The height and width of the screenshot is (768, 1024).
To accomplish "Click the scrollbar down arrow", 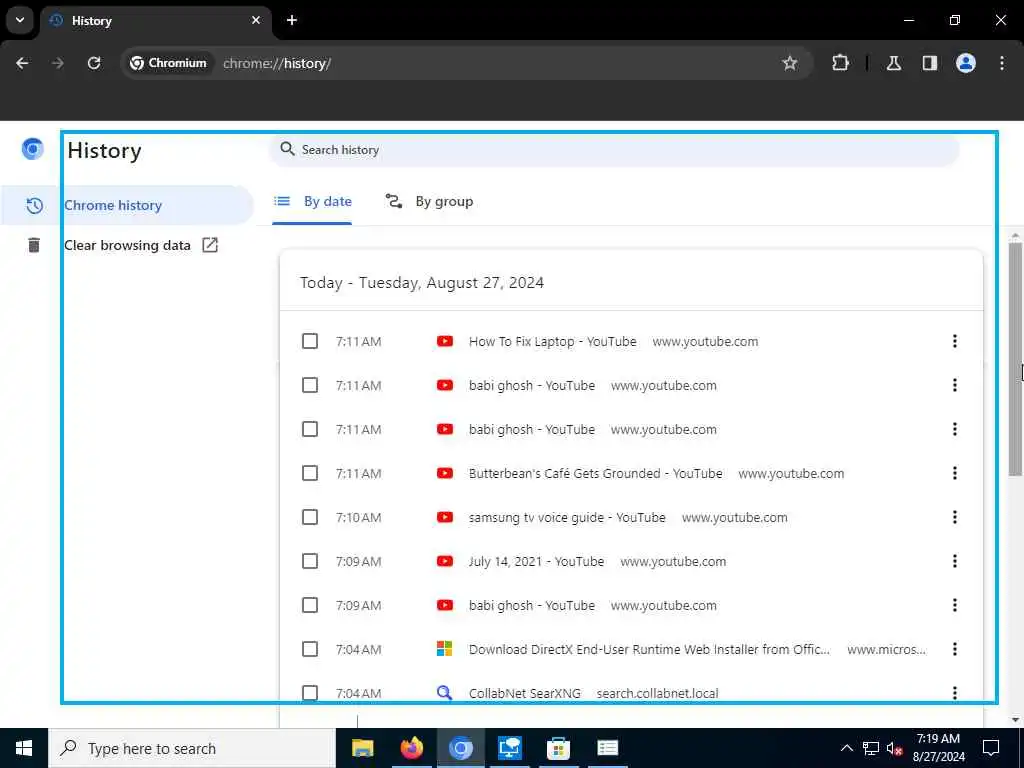I will (x=1015, y=720).
